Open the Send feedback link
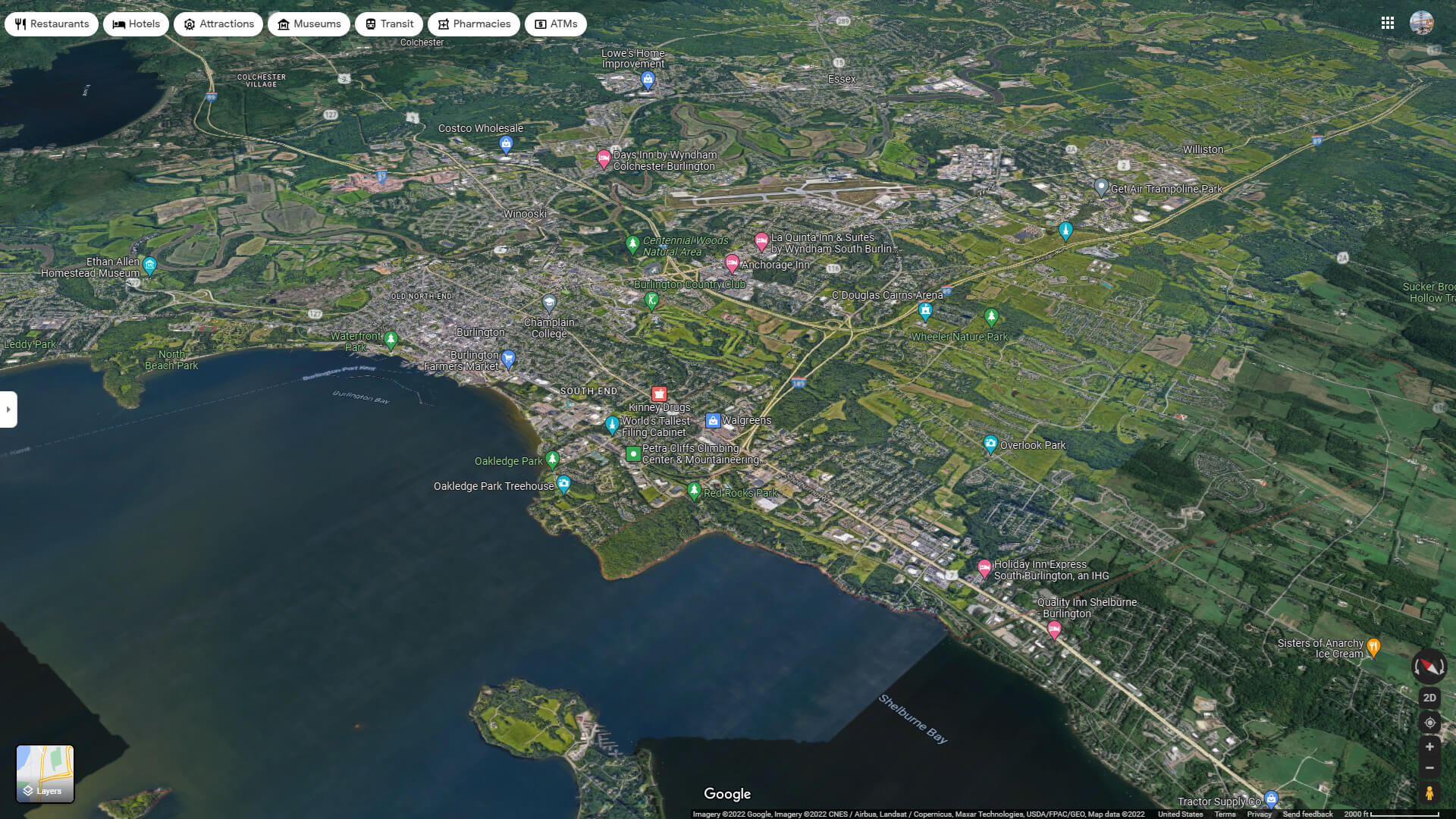 tap(1307, 814)
